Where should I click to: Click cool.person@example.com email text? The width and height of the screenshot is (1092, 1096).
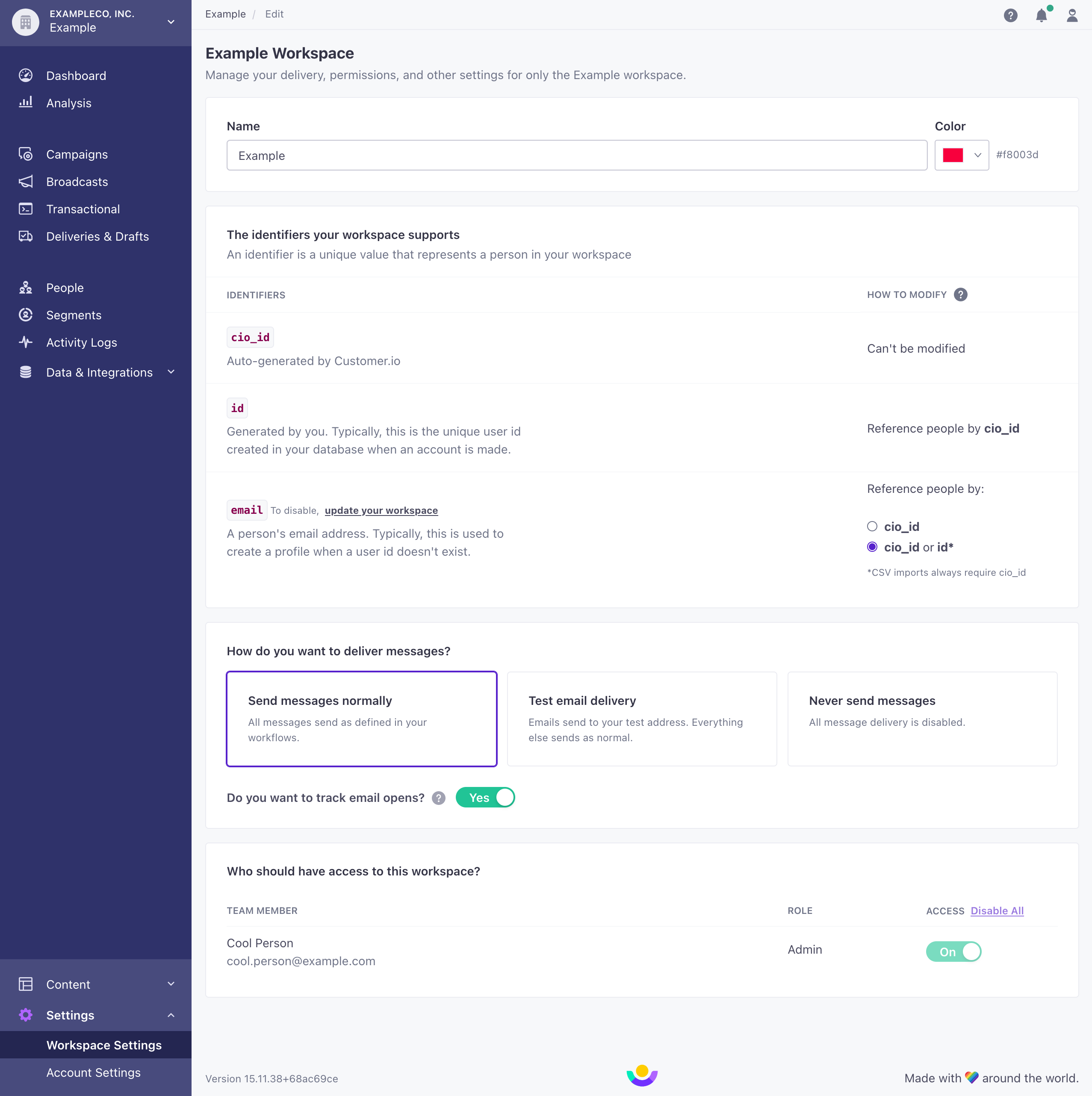point(301,961)
